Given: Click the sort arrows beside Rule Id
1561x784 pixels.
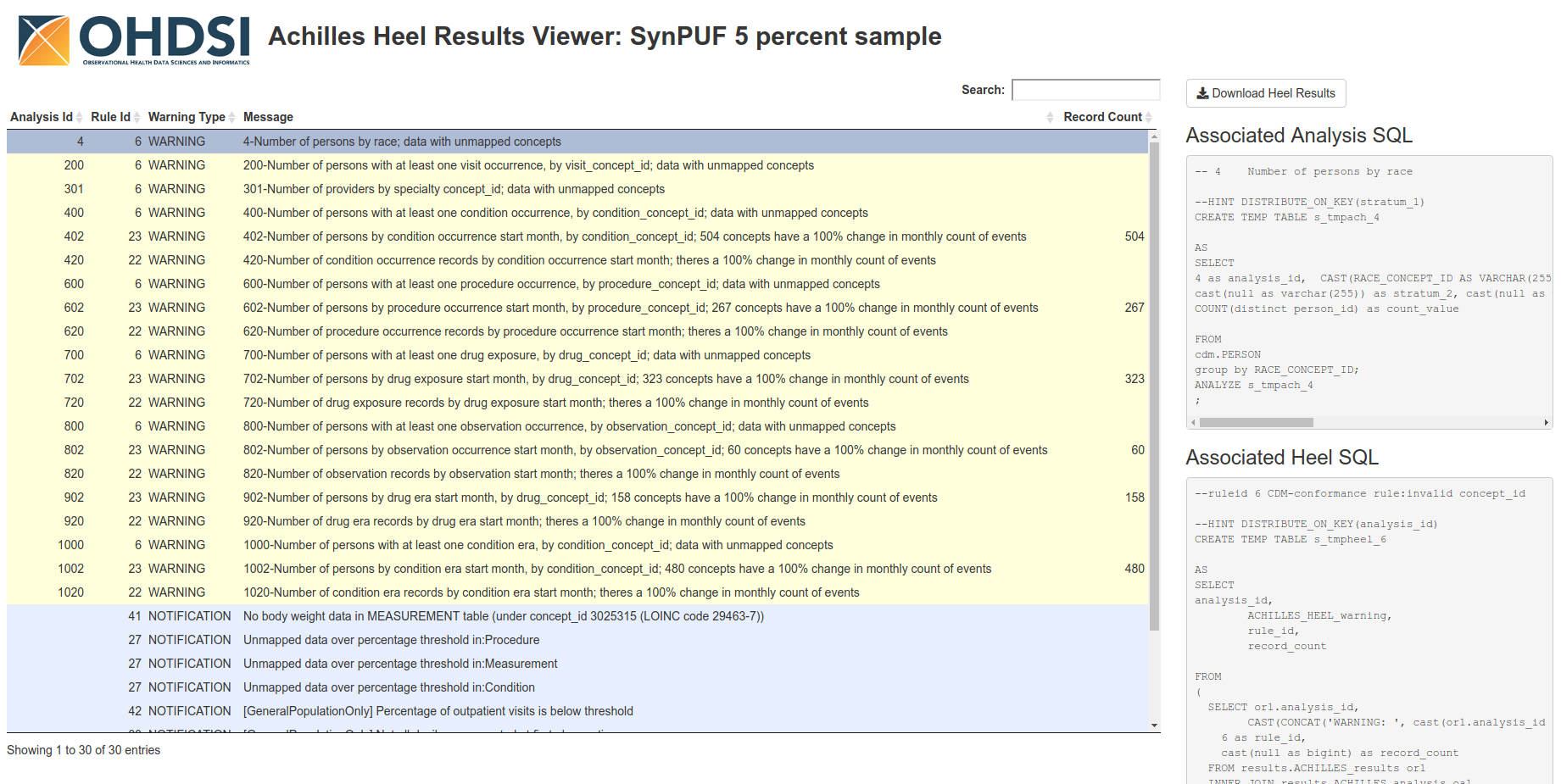Looking at the screenshot, I should (x=137, y=117).
